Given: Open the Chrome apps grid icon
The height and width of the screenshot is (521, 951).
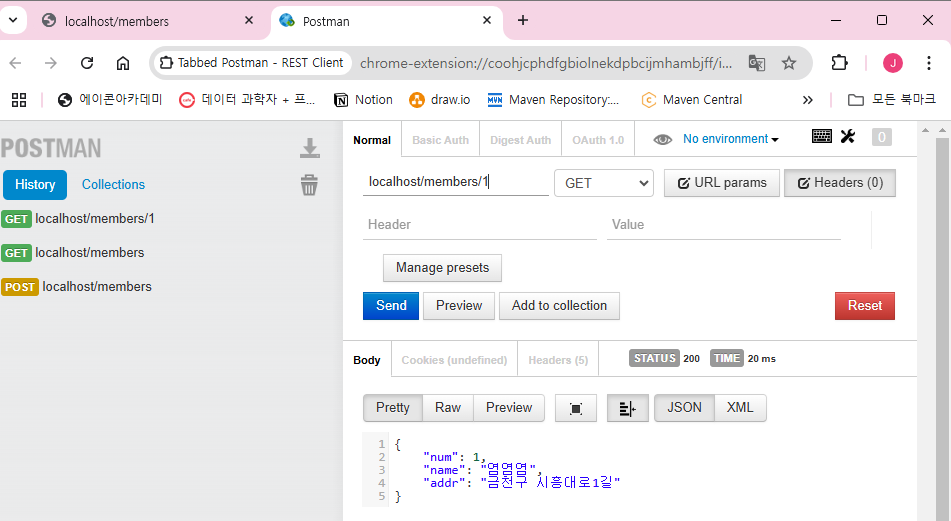Looking at the screenshot, I should [19, 99].
